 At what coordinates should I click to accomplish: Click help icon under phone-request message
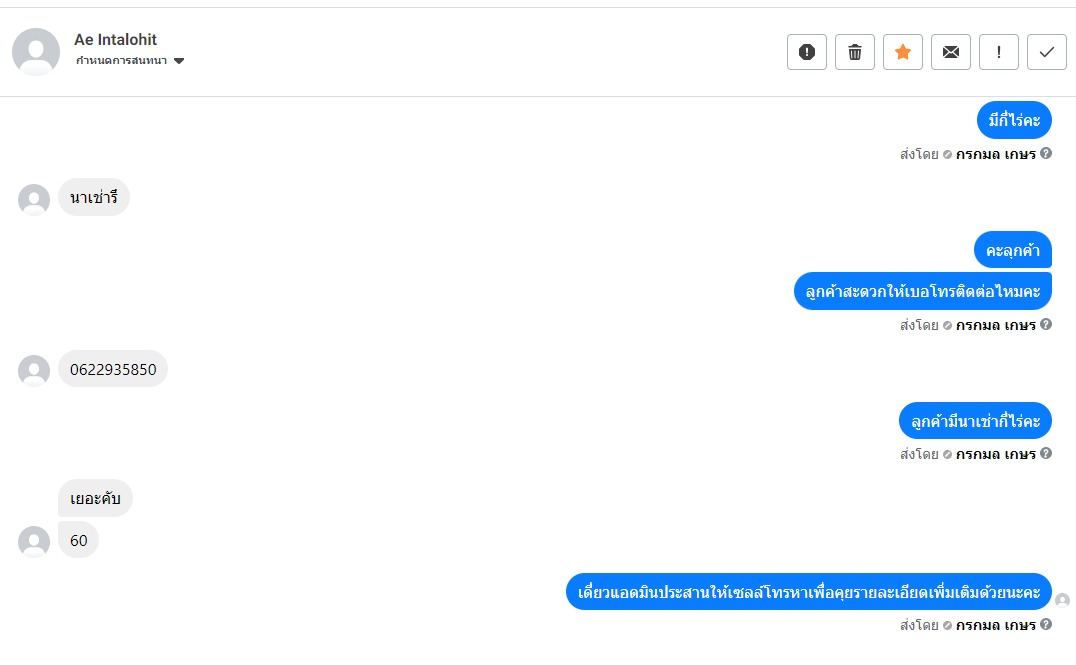point(1046,324)
